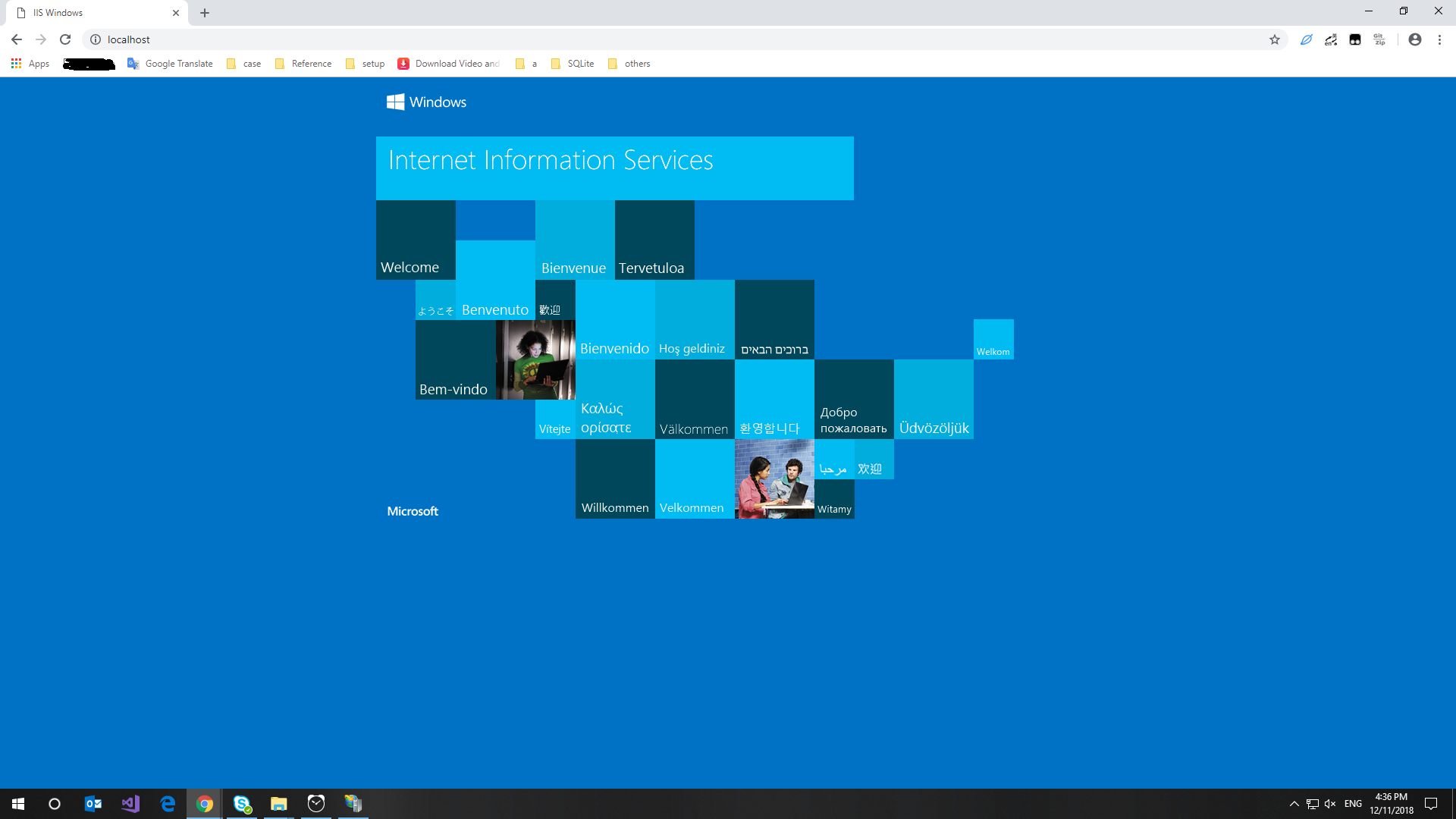This screenshot has height=819, width=1456.
Task: Switch the ENG input language indicator
Action: click(1353, 804)
